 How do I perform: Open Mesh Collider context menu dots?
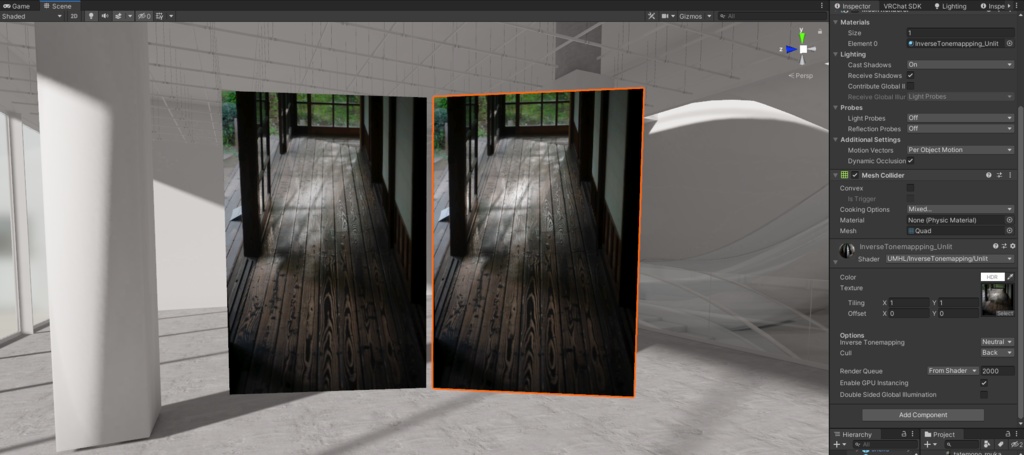point(1010,175)
